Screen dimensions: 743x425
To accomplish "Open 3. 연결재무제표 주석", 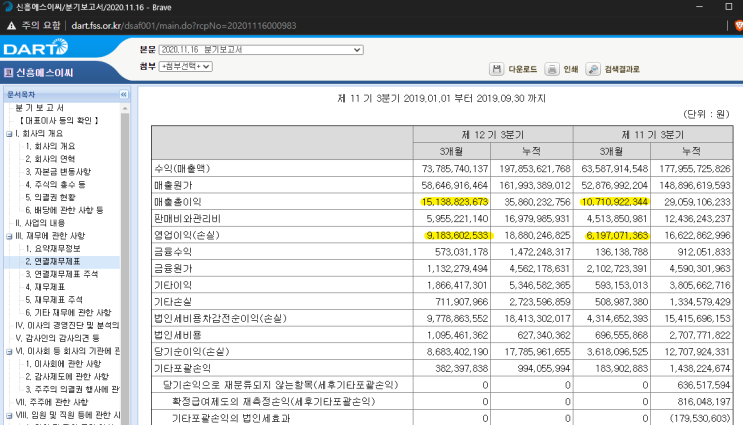I will pyautogui.click(x=62, y=274).
